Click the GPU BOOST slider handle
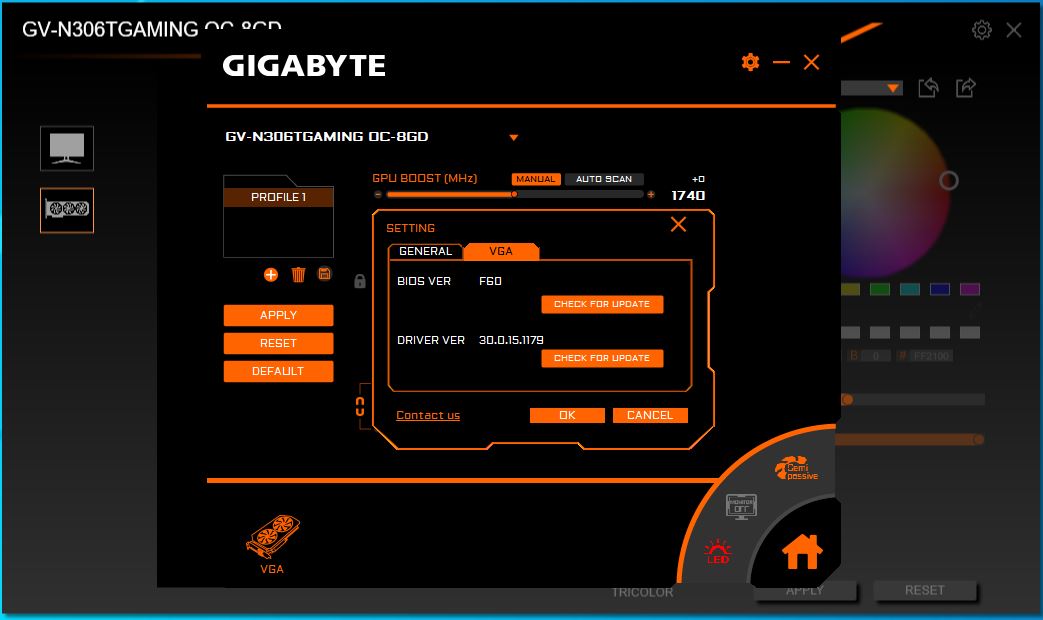This screenshot has height=620, width=1043. (514, 194)
